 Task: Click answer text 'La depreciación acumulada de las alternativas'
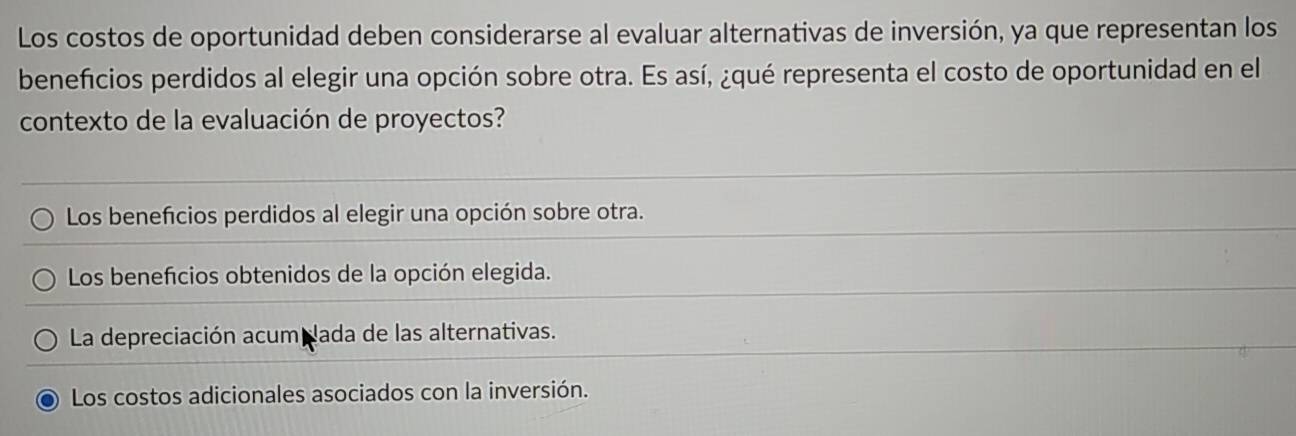(x=312, y=333)
